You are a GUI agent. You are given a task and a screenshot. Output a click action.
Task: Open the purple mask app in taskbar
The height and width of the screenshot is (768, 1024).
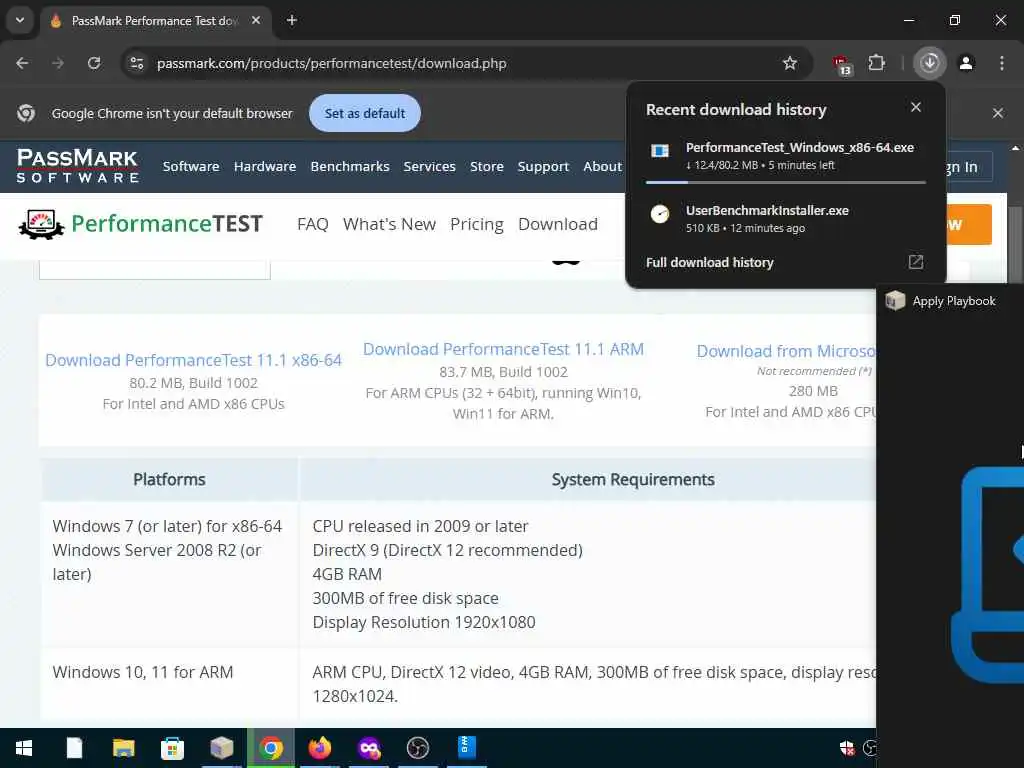click(369, 748)
